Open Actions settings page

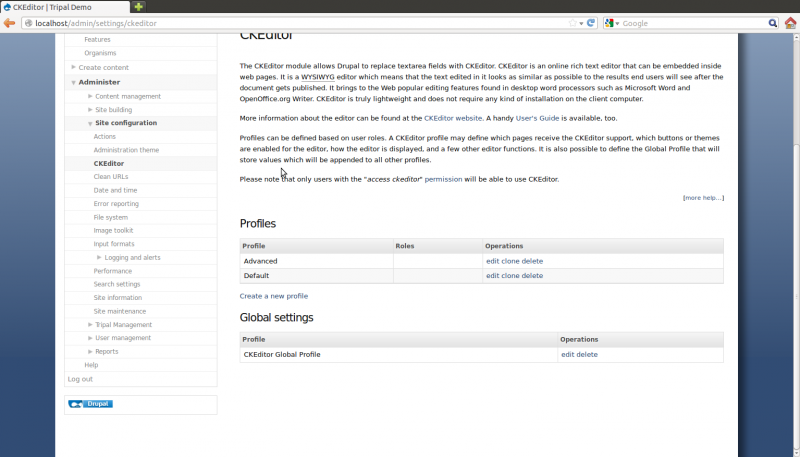(x=105, y=136)
